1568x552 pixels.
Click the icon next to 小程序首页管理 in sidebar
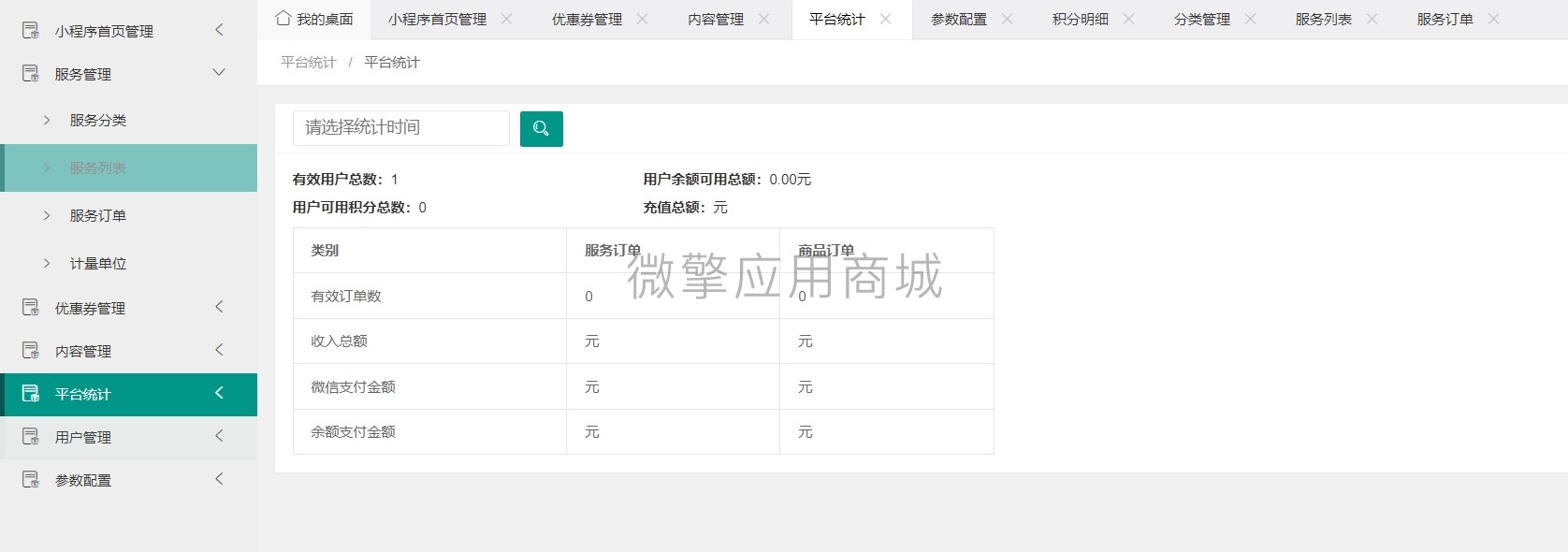(x=31, y=31)
